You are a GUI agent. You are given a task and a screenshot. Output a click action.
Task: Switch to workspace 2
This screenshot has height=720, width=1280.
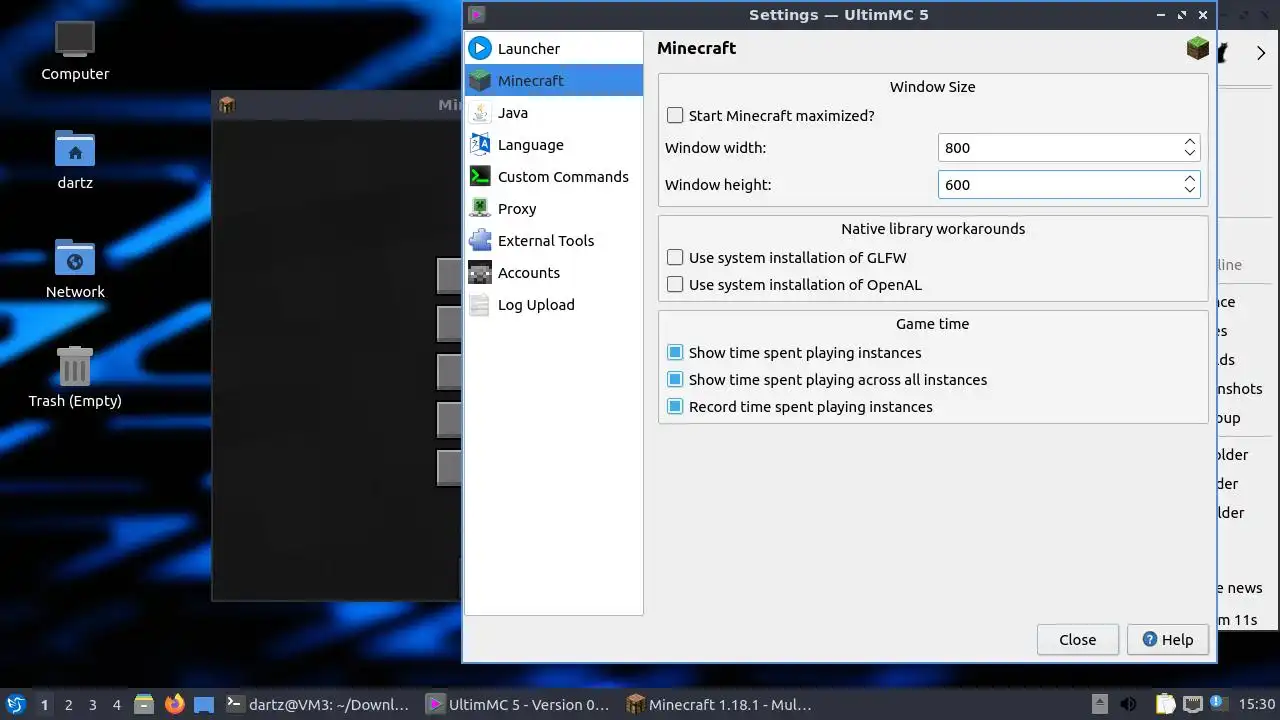pyautogui.click(x=68, y=704)
